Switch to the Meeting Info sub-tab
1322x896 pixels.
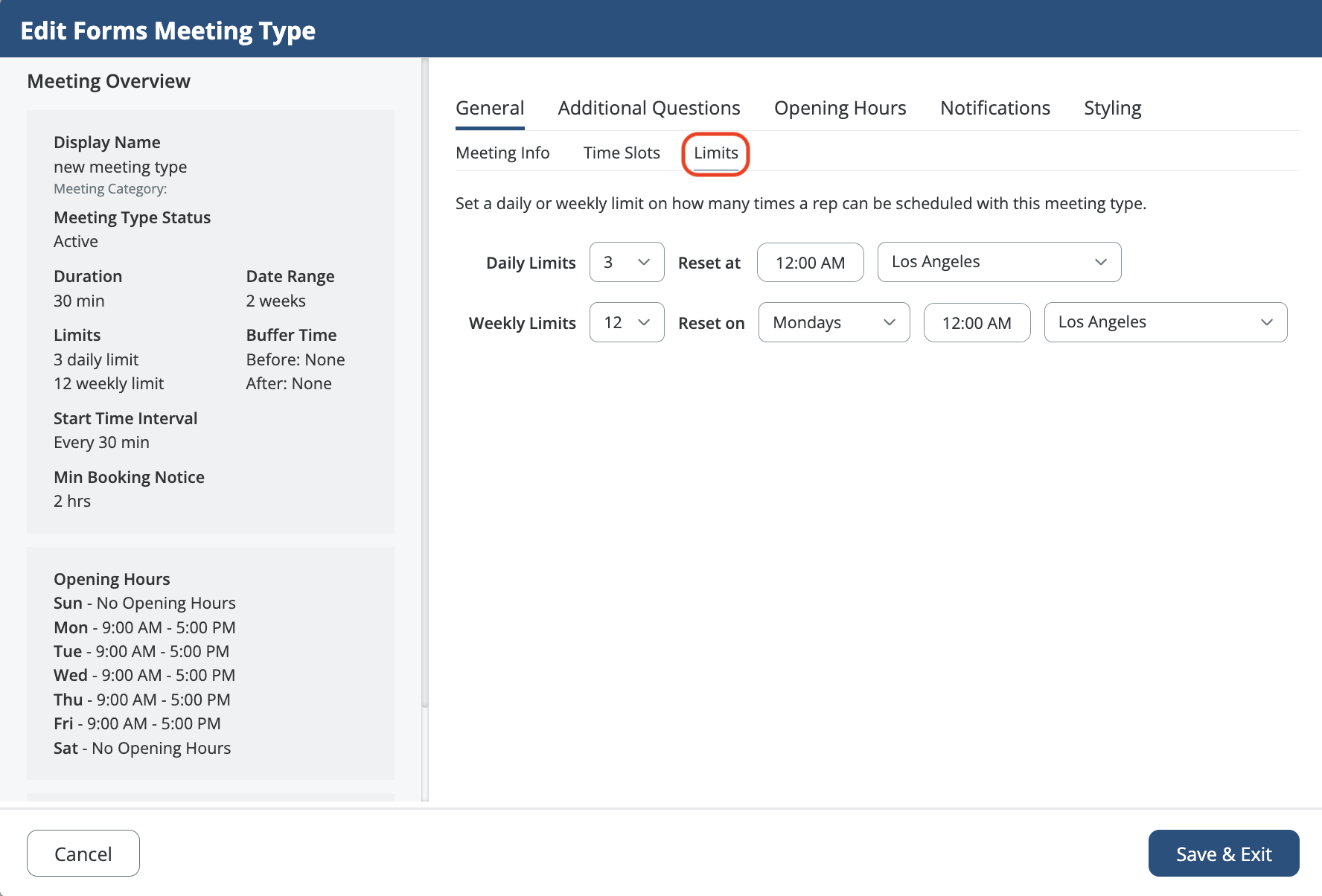point(502,153)
